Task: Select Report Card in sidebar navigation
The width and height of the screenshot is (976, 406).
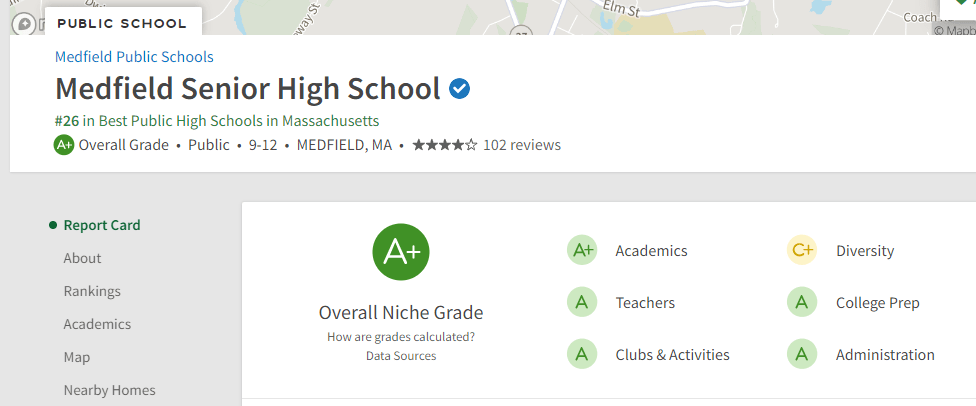Action: click(x=102, y=225)
